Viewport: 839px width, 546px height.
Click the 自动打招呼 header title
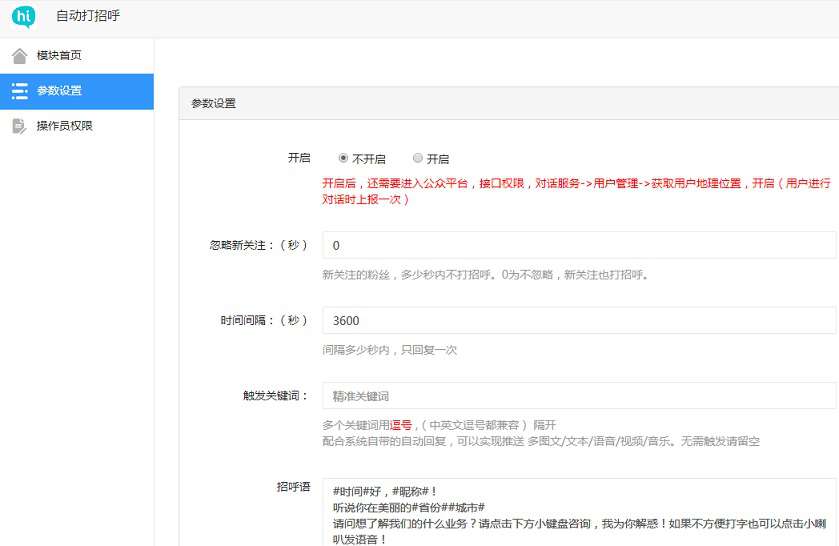point(88,16)
